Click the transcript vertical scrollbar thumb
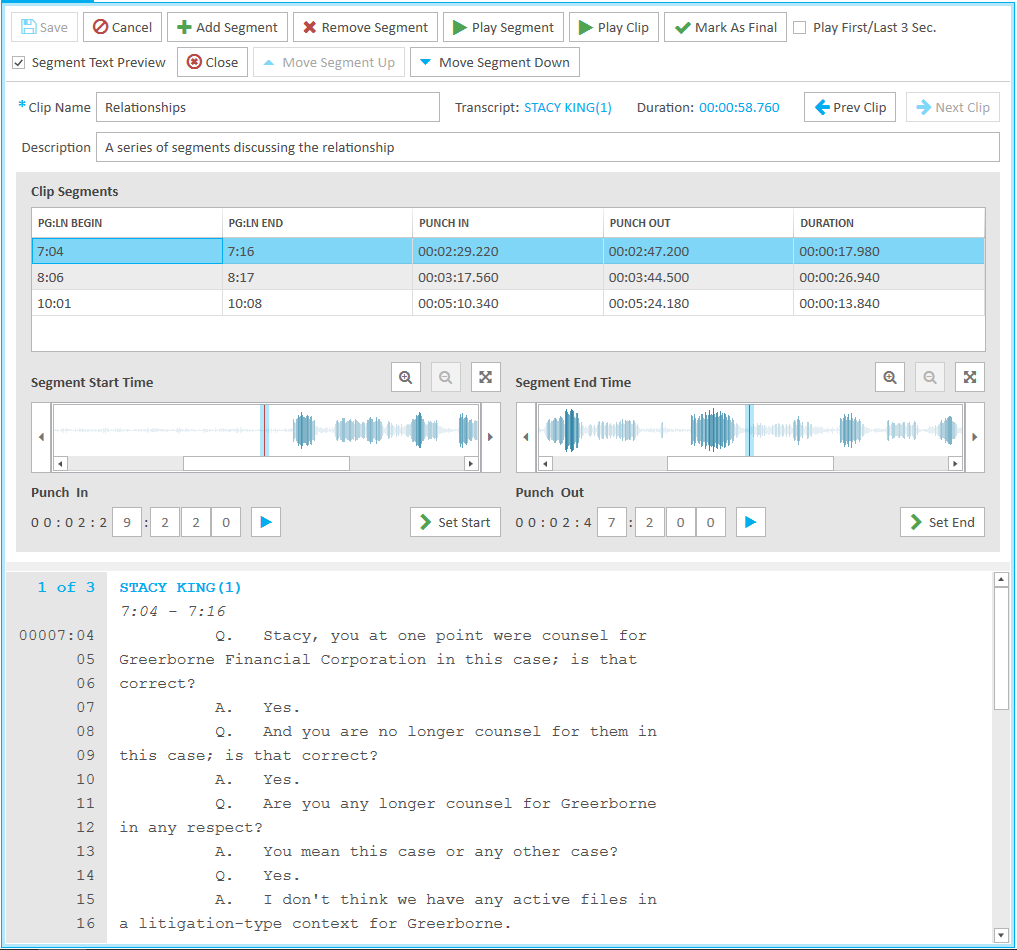The height and width of the screenshot is (950, 1017). click(1001, 648)
